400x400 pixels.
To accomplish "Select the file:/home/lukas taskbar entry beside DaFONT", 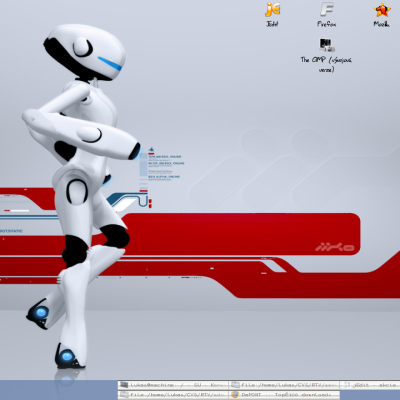I will tap(173, 395).
